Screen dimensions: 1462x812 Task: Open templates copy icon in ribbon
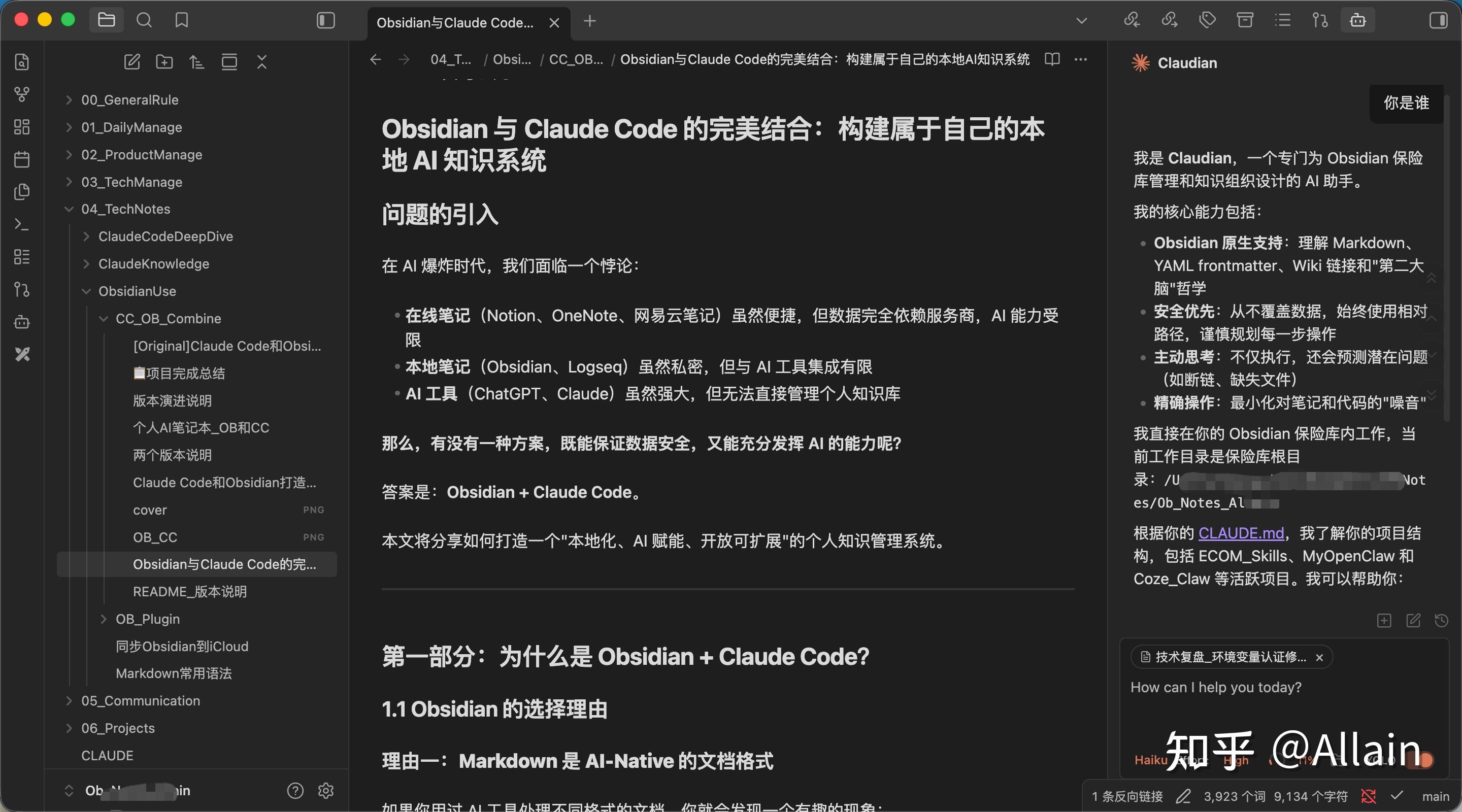(21, 192)
